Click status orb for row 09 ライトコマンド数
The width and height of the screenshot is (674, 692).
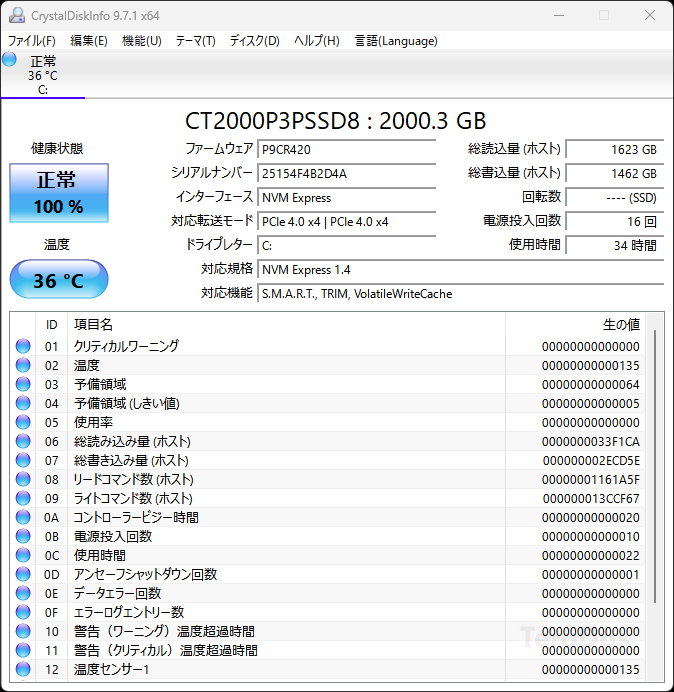click(23, 498)
